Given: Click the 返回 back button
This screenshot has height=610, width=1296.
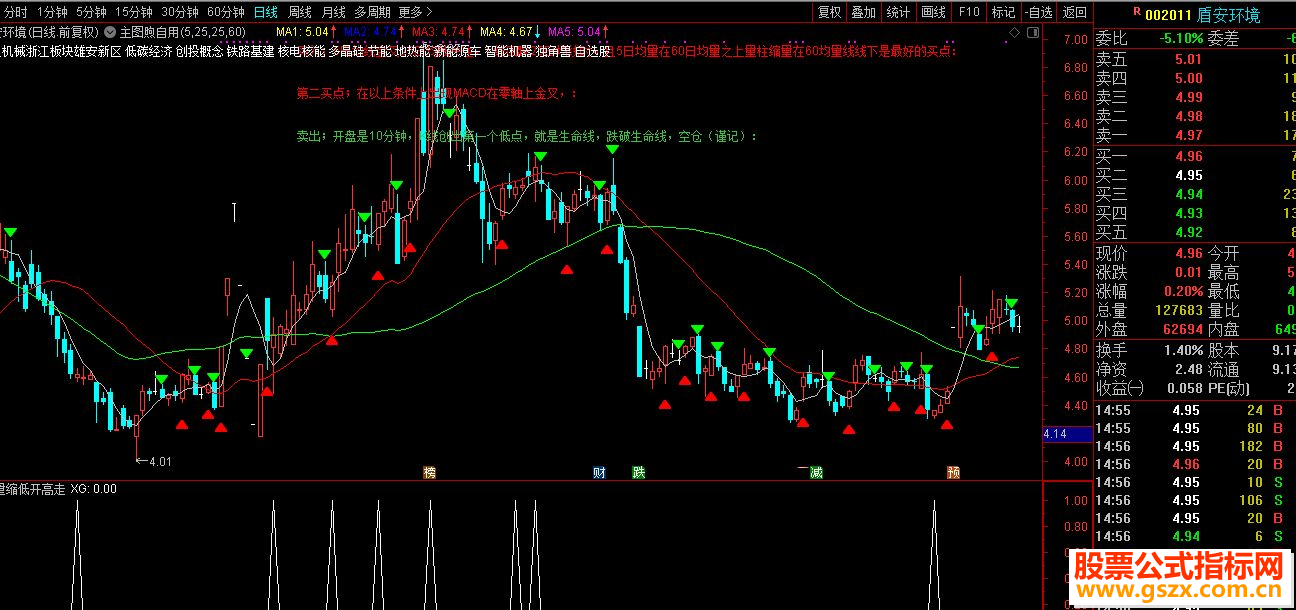Looking at the screenshot, I should 1074,12.
